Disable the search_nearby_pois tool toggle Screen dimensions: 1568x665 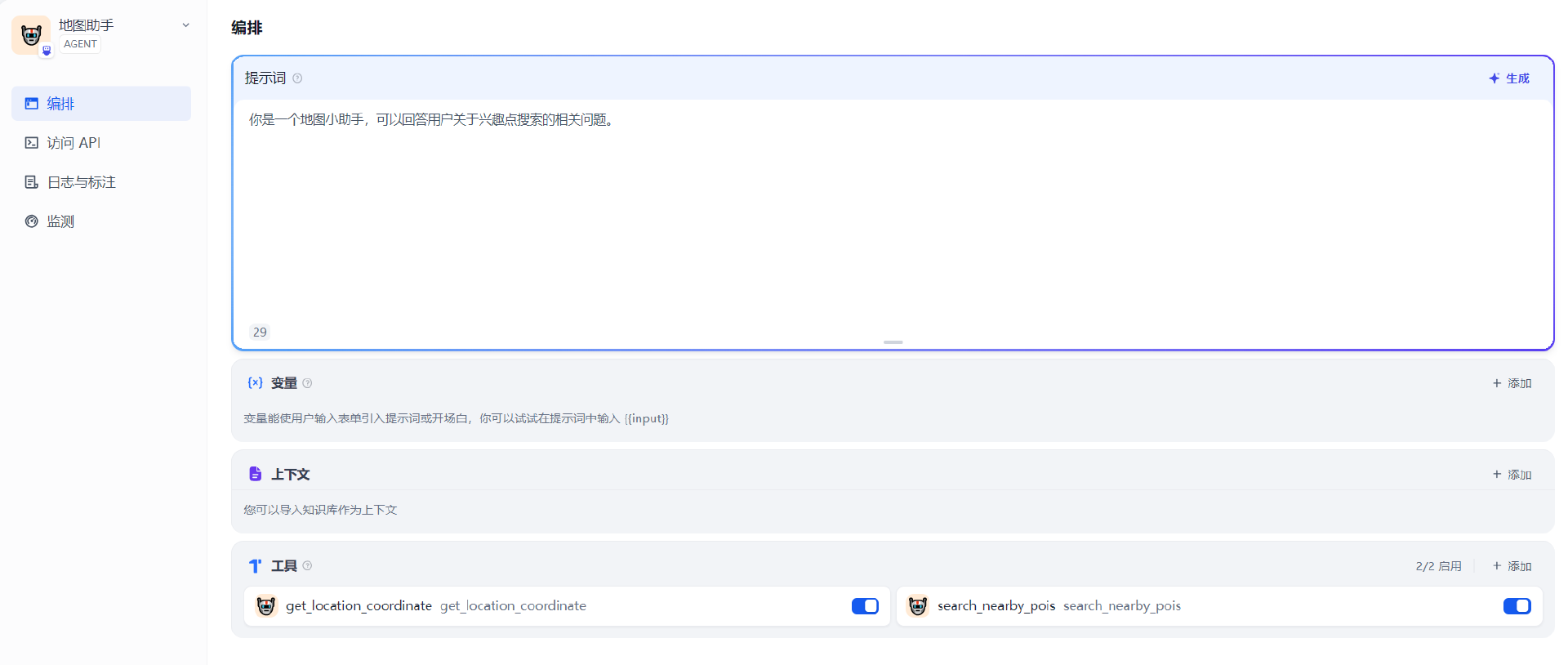(1517, 606)
